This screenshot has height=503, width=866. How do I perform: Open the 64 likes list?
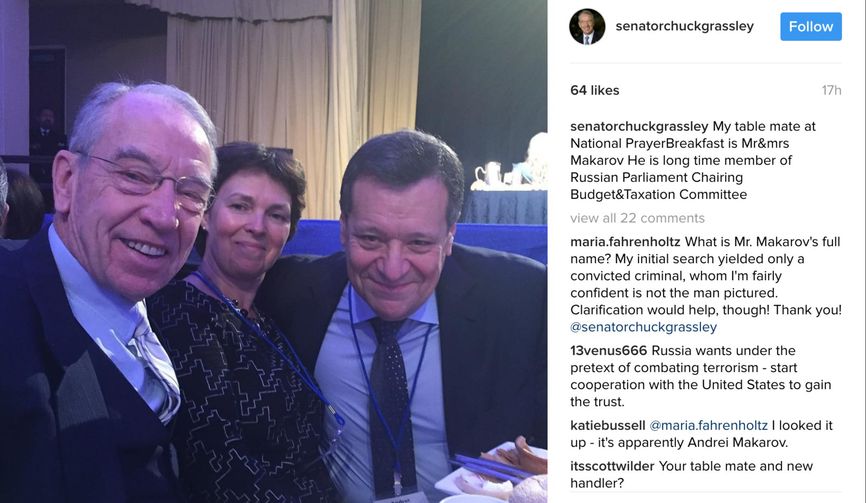[595, 90]
